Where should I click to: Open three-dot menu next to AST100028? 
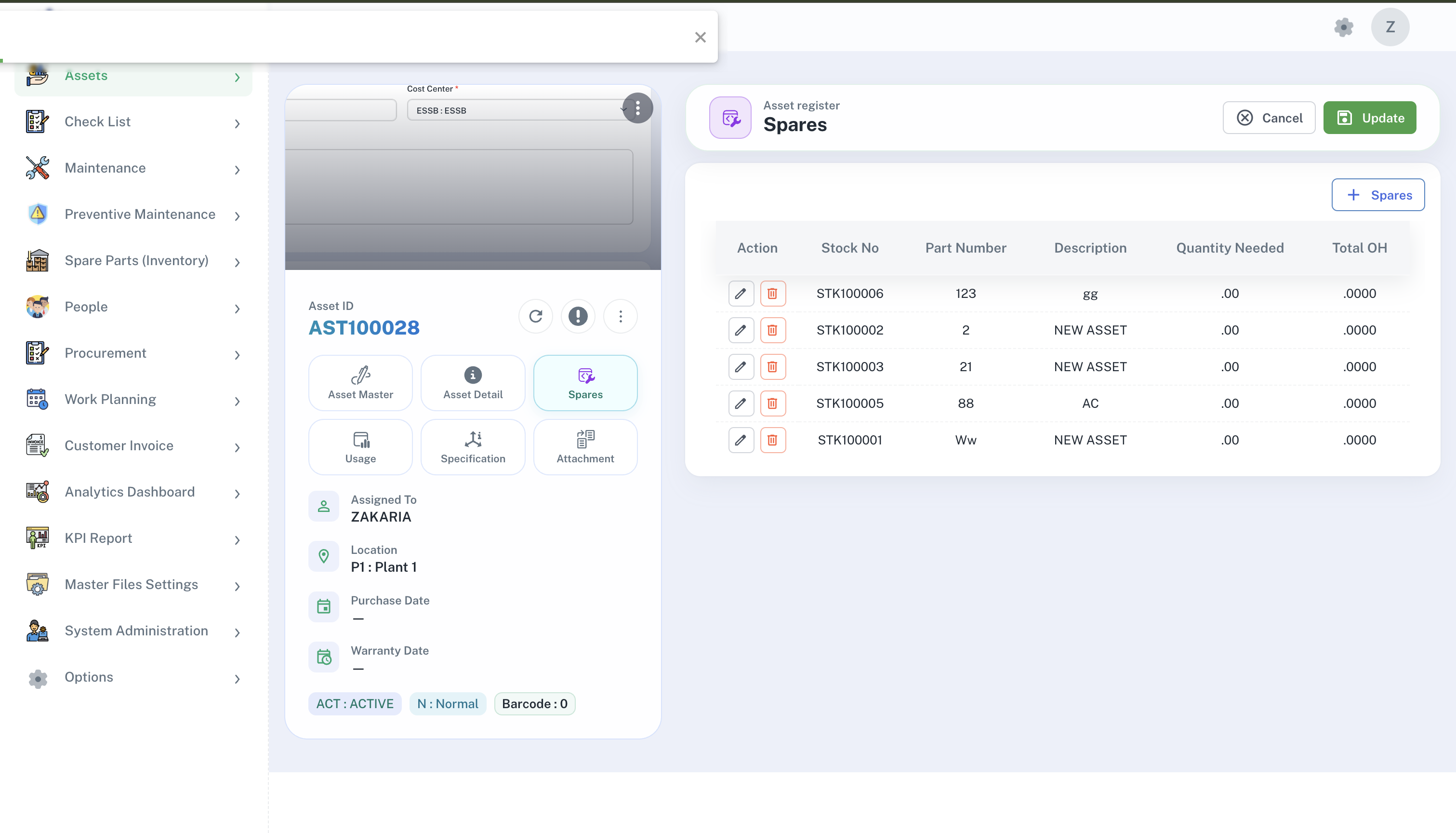(x=620, y=316)
